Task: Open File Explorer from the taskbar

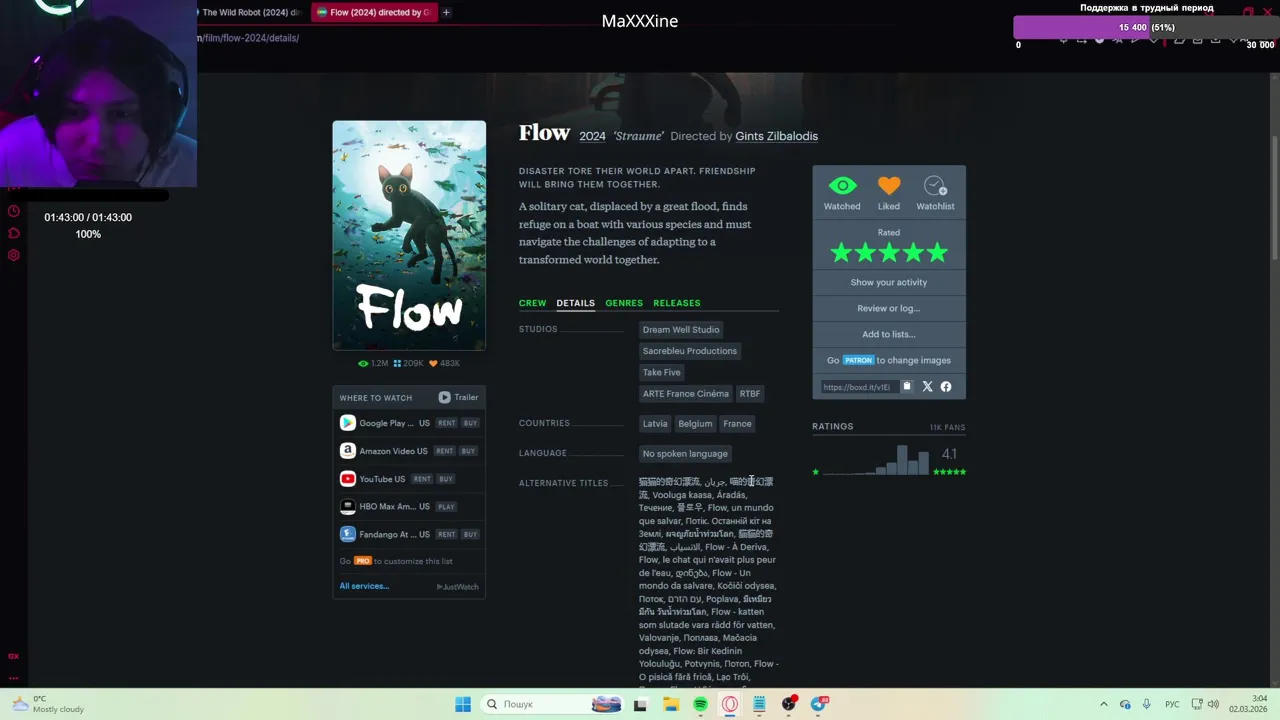Action: 671,704
